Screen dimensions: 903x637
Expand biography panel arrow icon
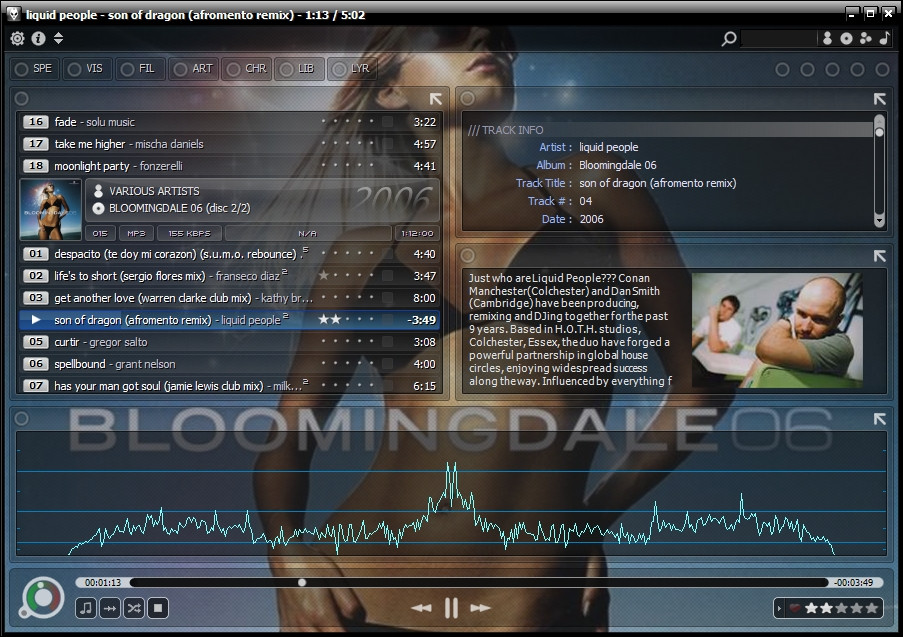coord(879,256)
